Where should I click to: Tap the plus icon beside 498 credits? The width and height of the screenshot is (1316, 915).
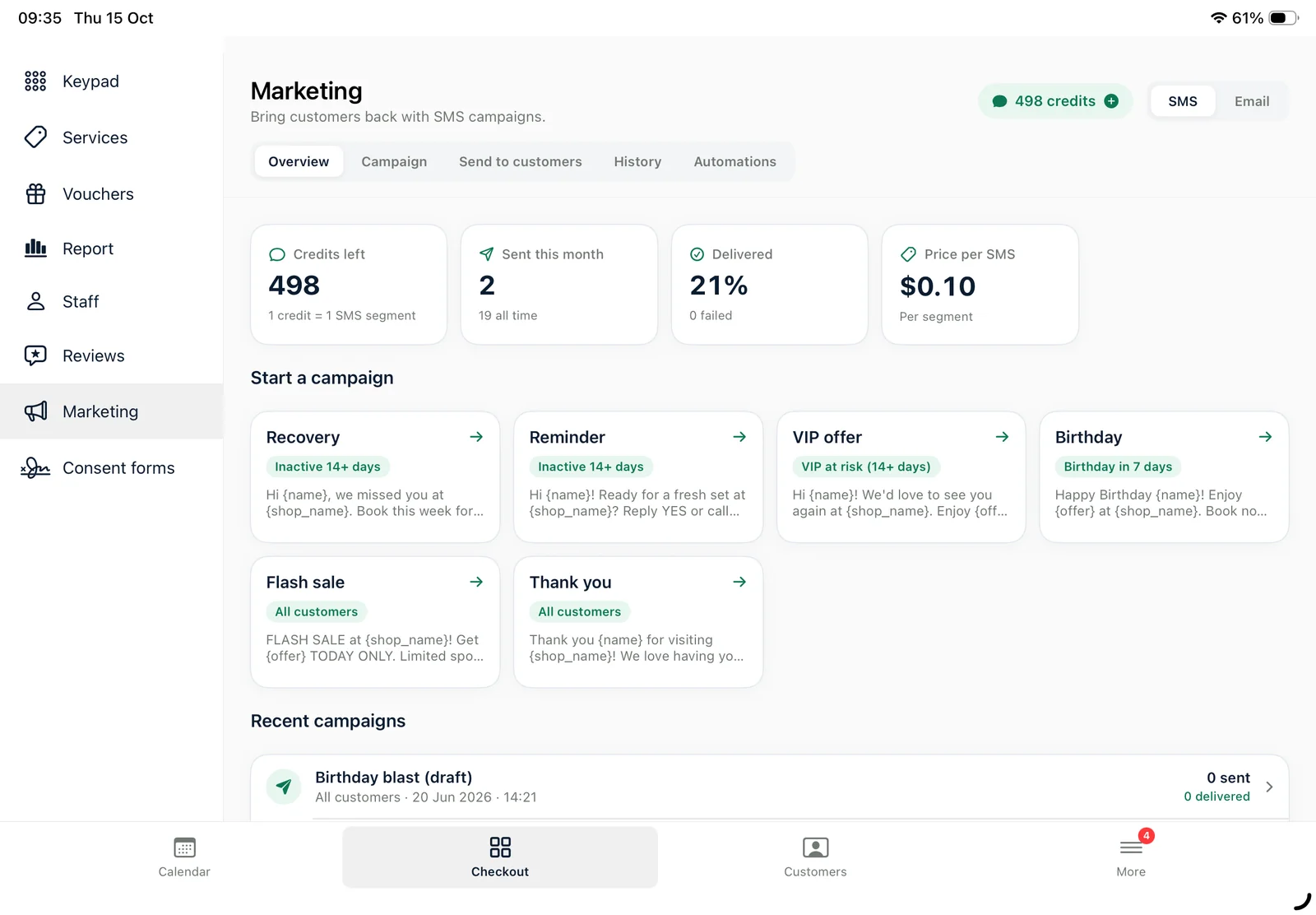(x=1111, y=101)
